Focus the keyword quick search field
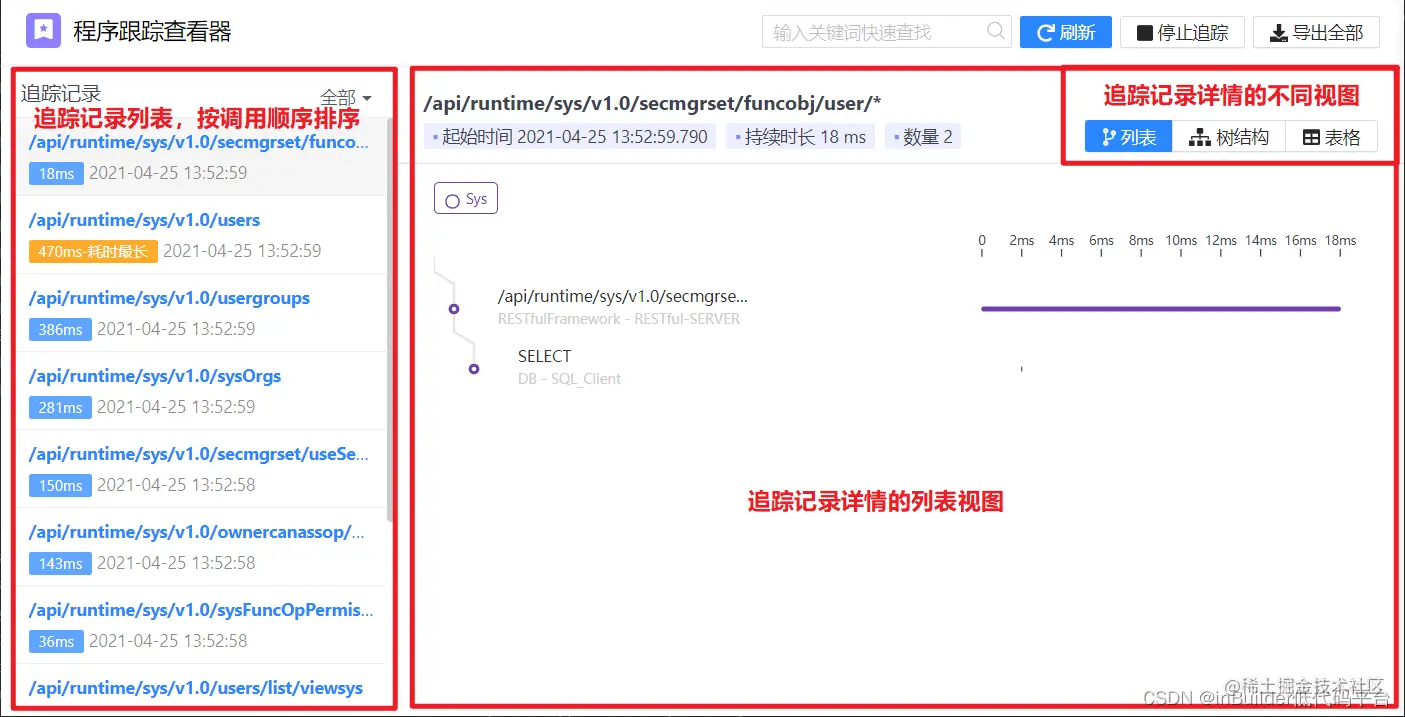Viewport: 1405px width, 717px height. pos(886,32)
